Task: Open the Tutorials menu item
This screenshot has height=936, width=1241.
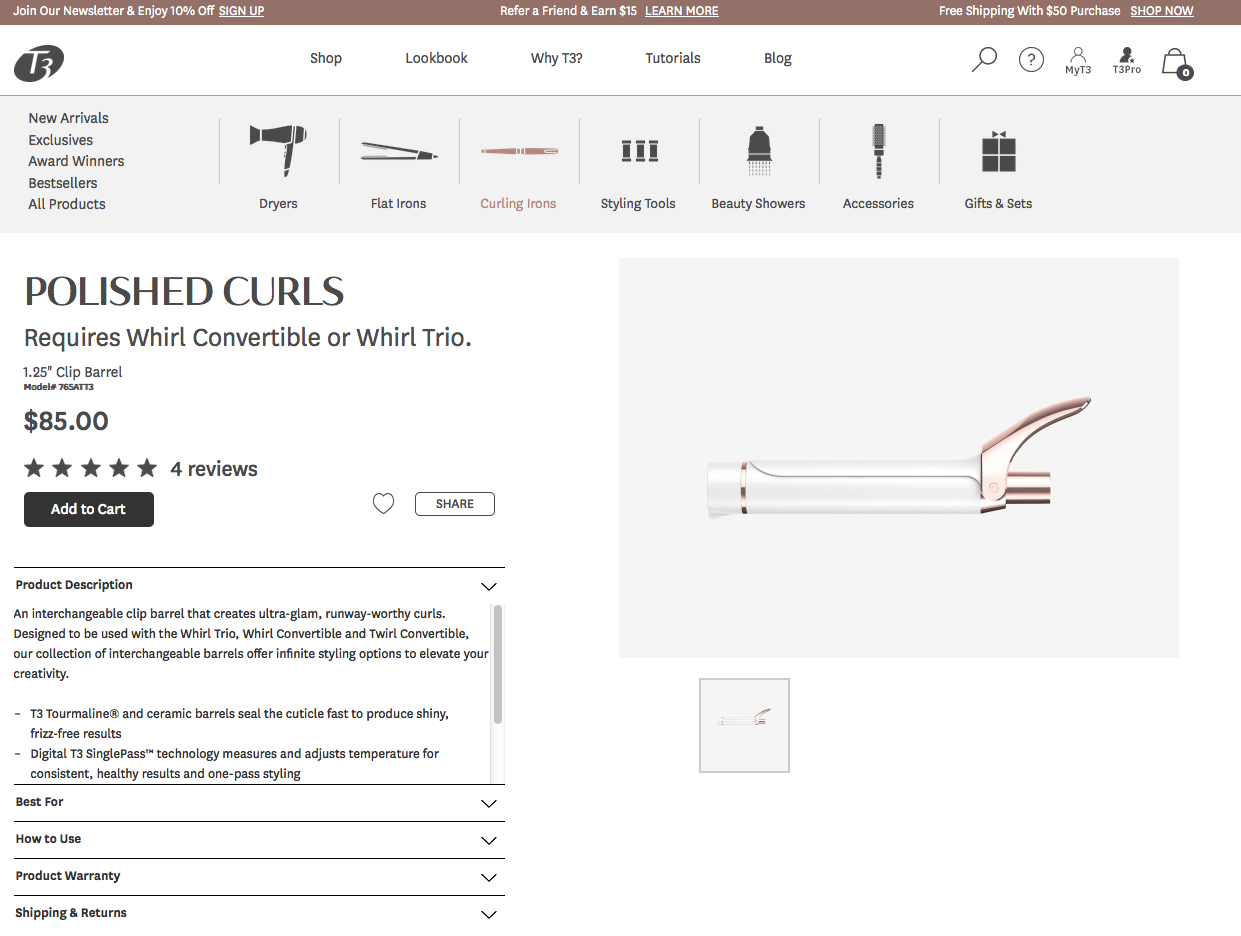Action: [673, 58]
